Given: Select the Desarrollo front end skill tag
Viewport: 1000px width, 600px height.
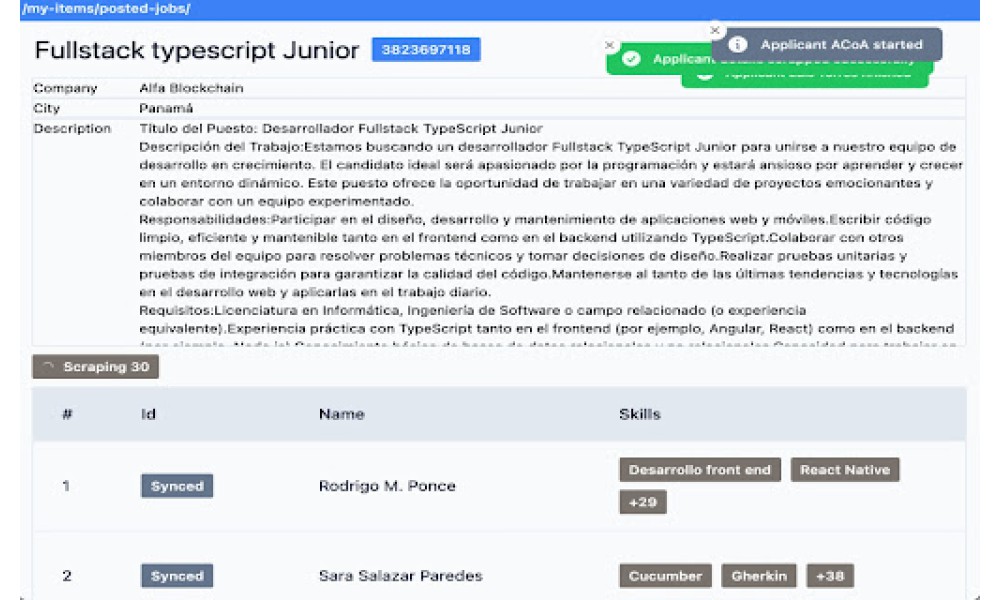Looking at the screenshot, I should click(x=700, y=470).
